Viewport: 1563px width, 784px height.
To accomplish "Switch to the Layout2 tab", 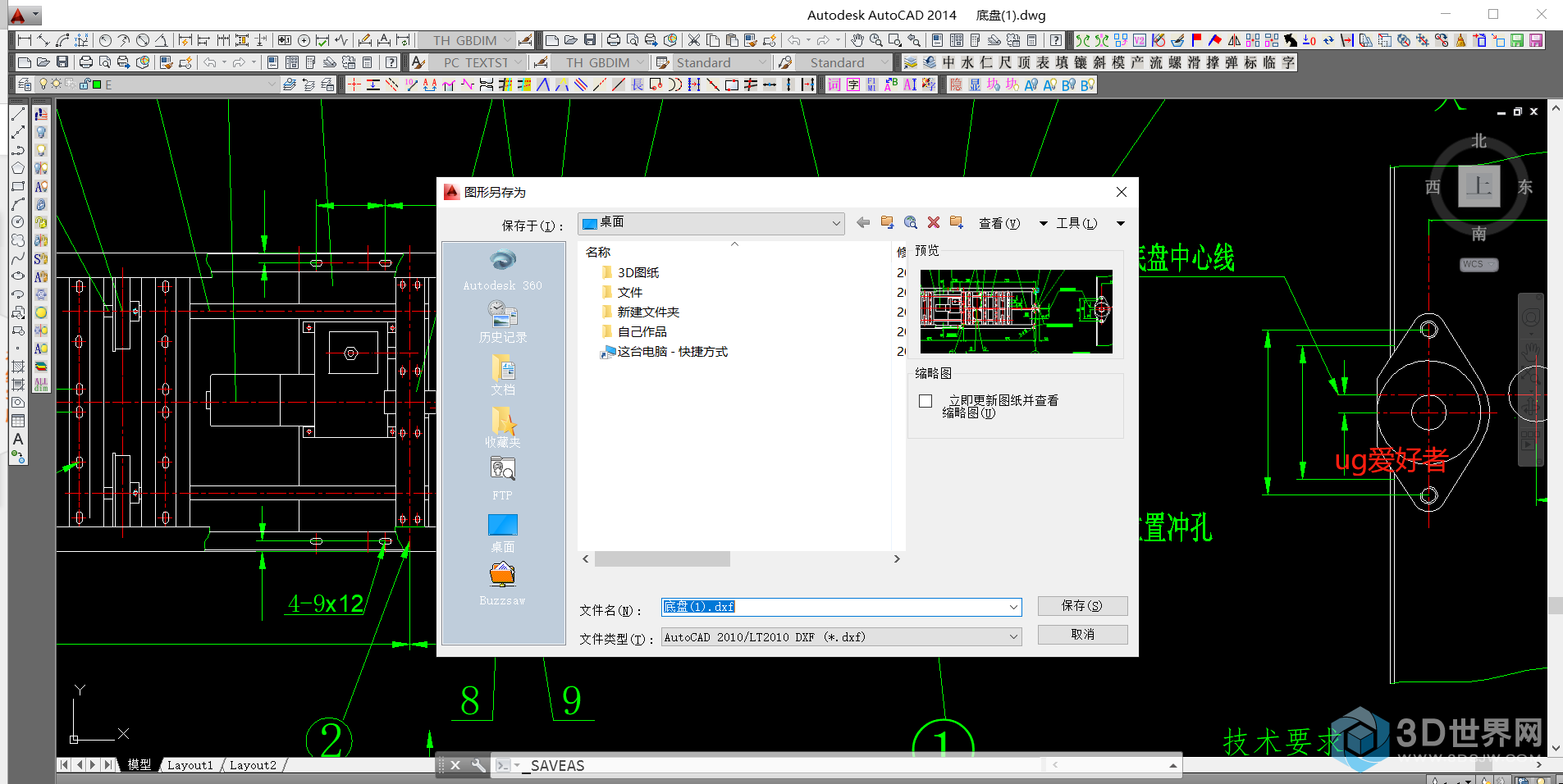I will pyautogui.click(x=253, y=765).
